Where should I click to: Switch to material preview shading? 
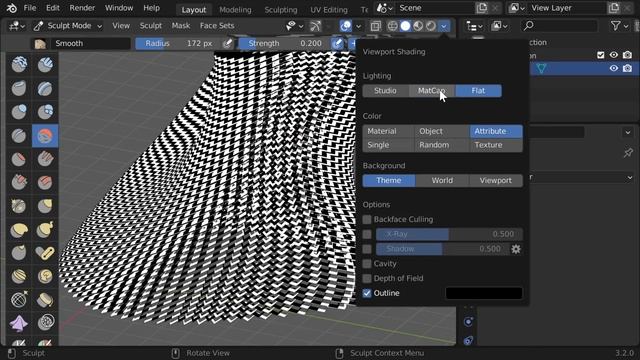point(418,26)
